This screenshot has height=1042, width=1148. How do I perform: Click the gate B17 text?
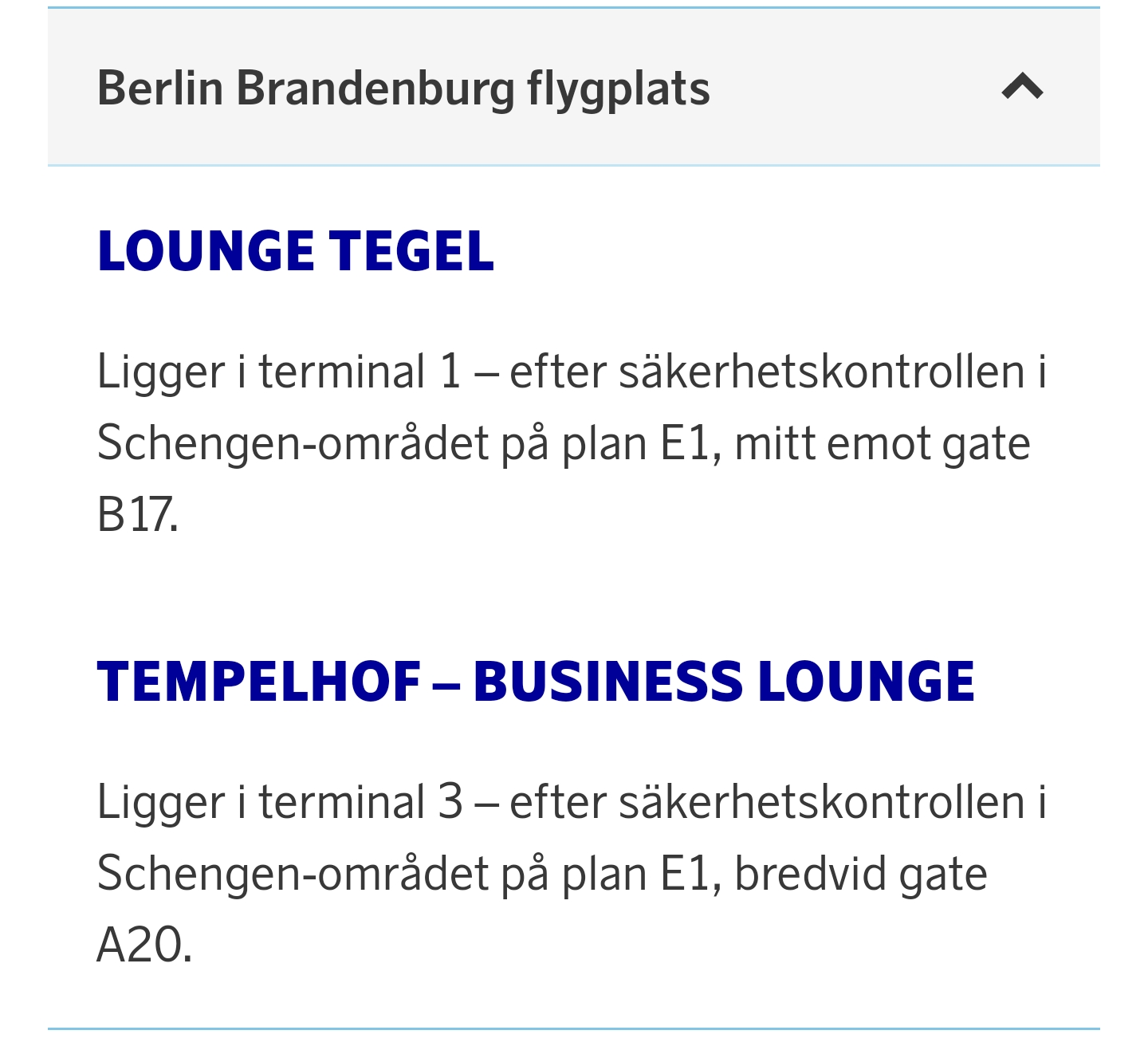pyautogui.click(x=136, y=515)
